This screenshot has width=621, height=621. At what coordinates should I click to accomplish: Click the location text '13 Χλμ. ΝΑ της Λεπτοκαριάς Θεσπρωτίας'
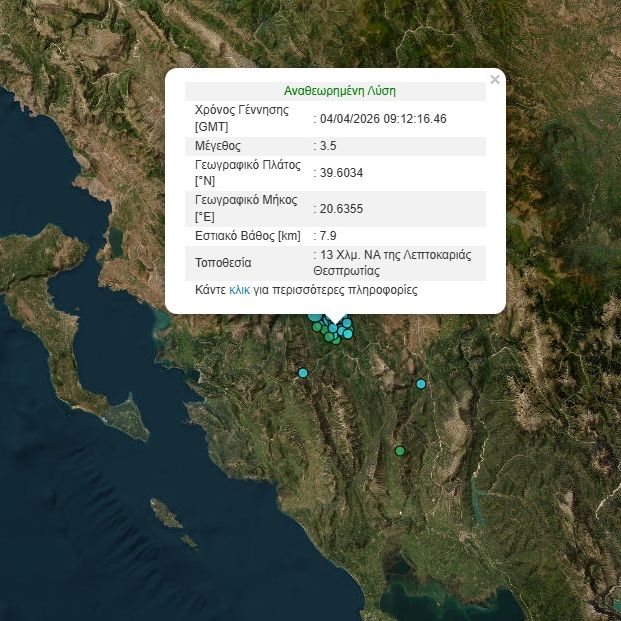click(x=392, y=263)
